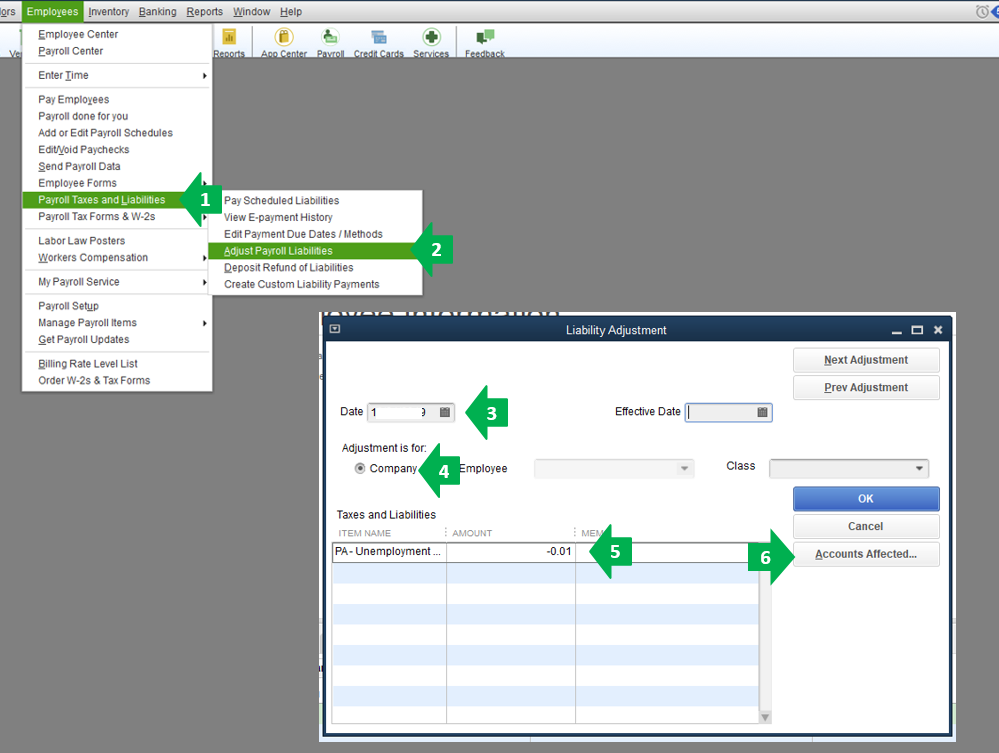This screenshot has width=999, height=753.
Task: Open the Class dropdown
Action: tap(919, 469)
